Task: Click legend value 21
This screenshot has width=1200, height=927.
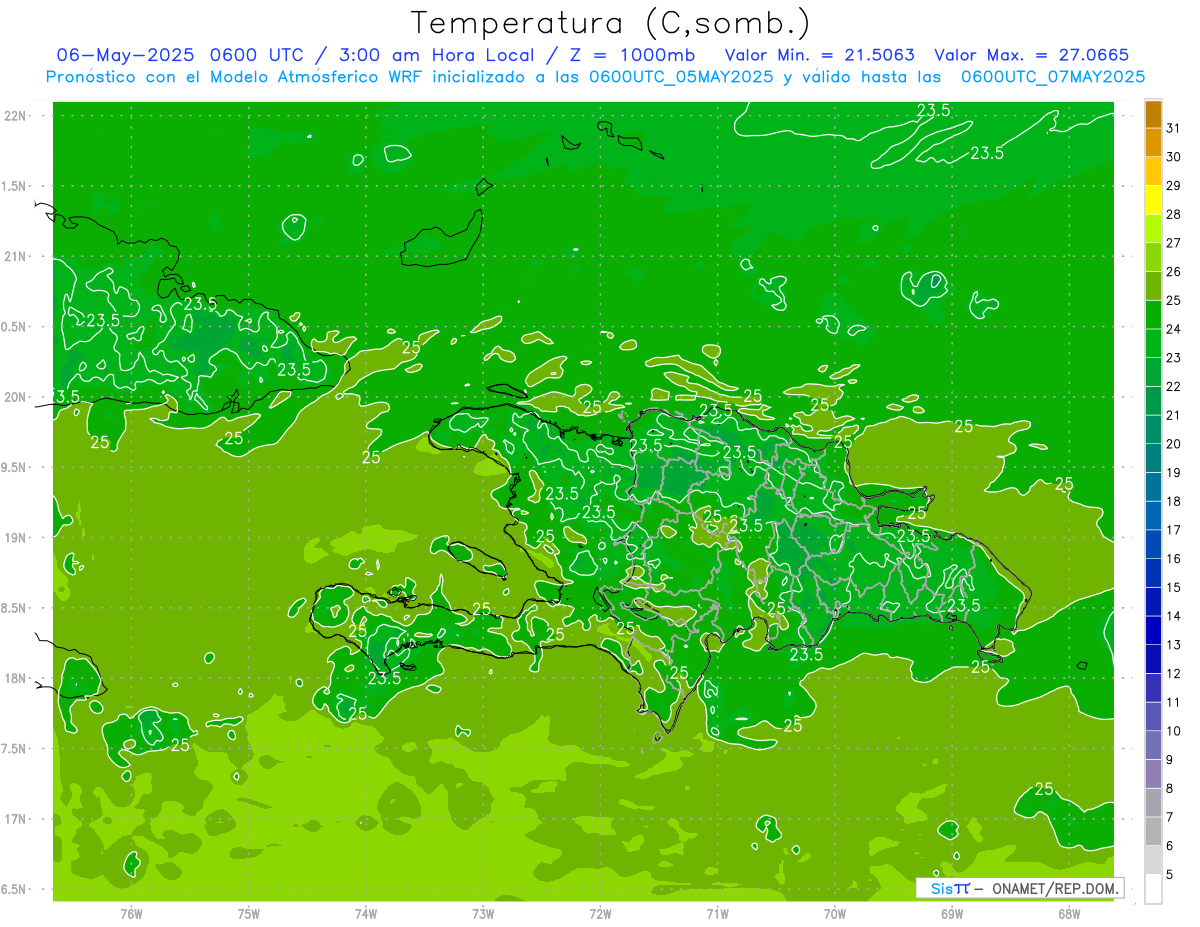Action: [x=1173, y=415]
